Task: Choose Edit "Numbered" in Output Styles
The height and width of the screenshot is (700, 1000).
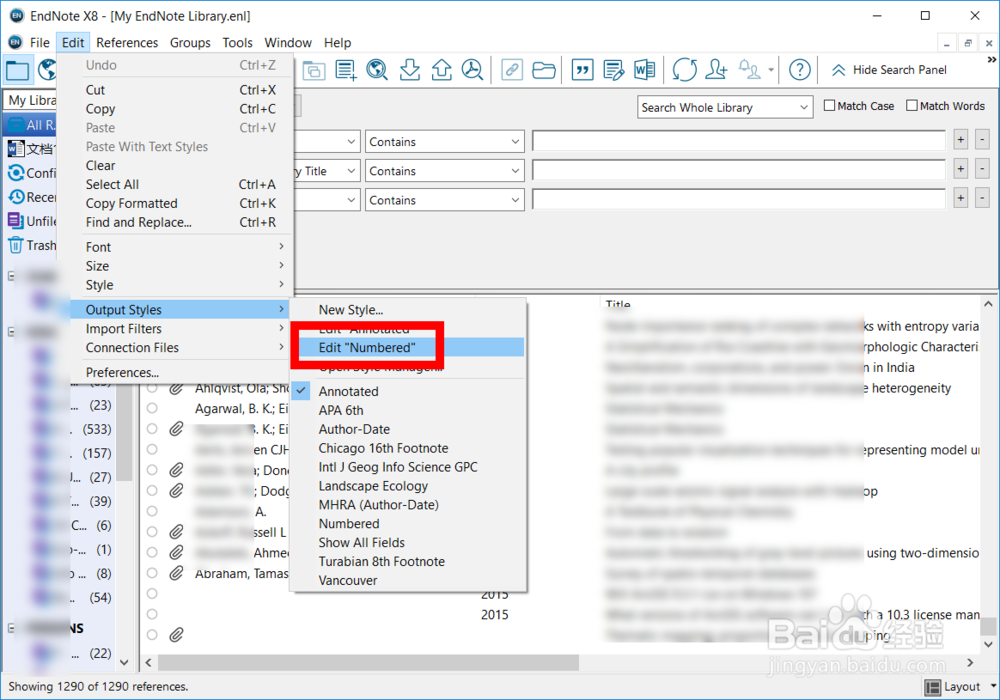Action: (408, 347)
